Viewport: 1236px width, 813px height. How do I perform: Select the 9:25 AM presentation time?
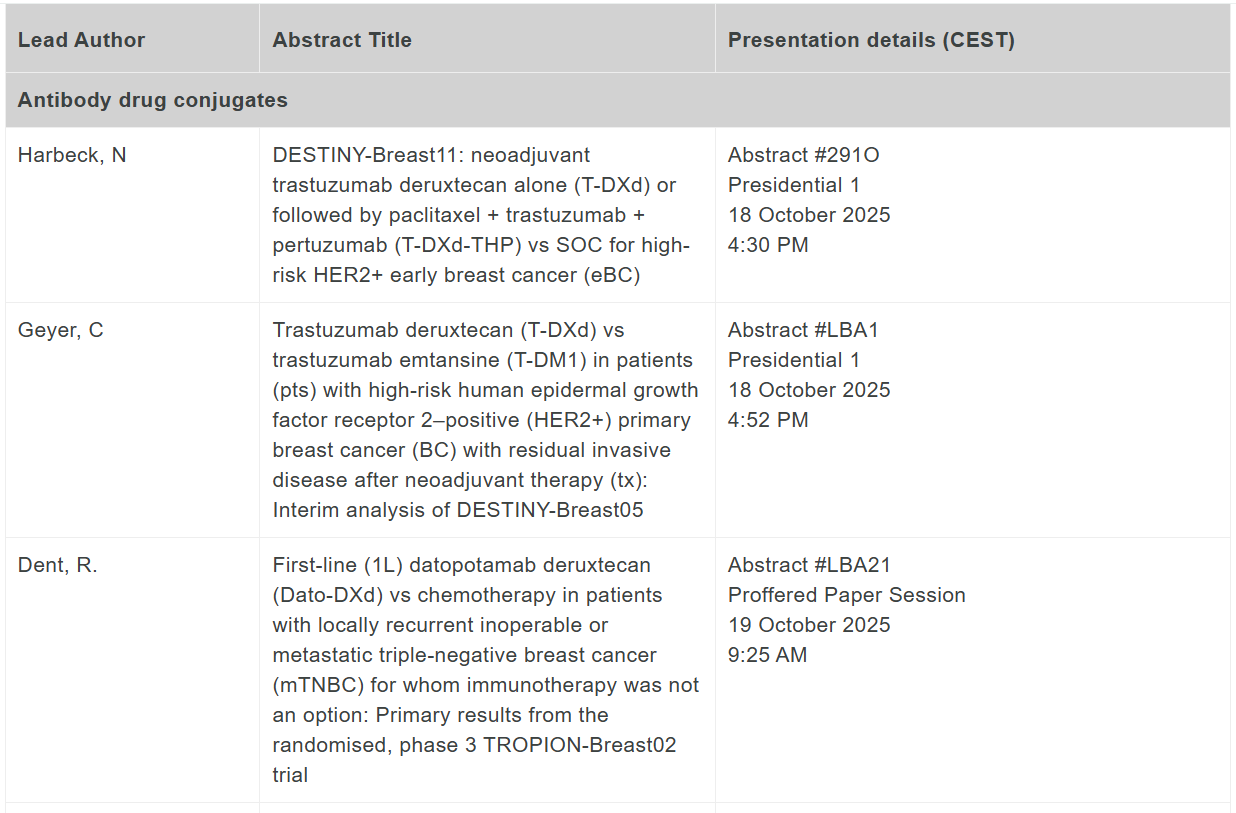coord(767,655)
